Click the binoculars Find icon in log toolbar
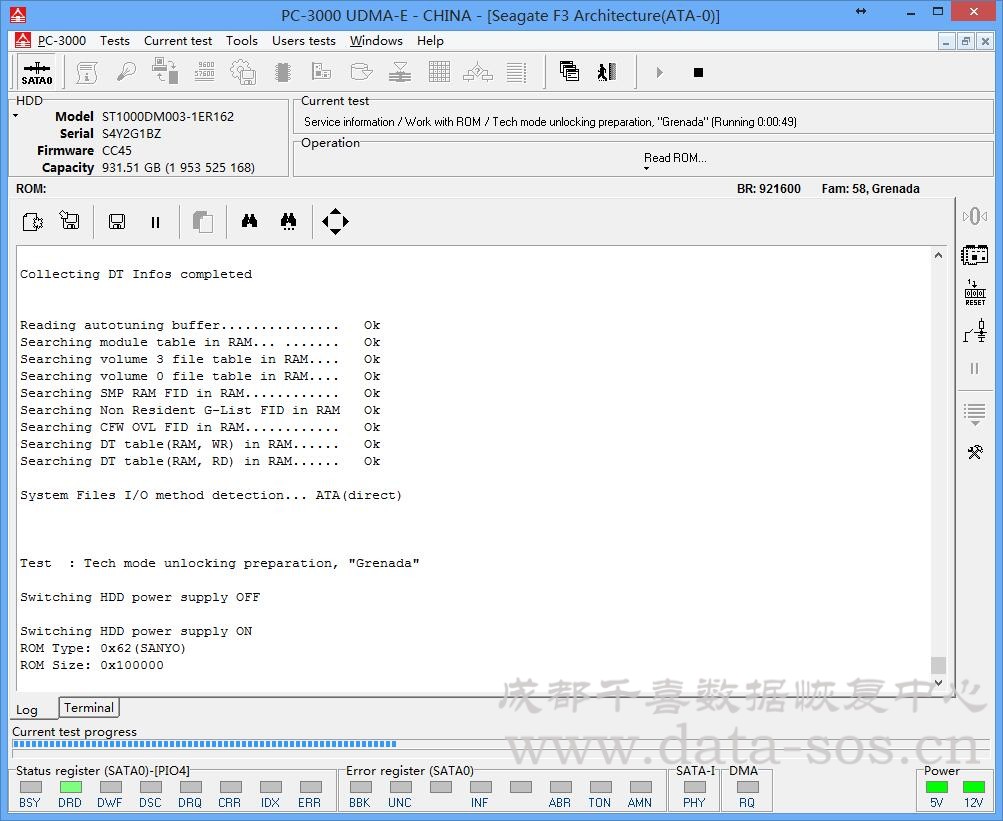Viewport: 1003px width, 821px height. click(249, 222)
